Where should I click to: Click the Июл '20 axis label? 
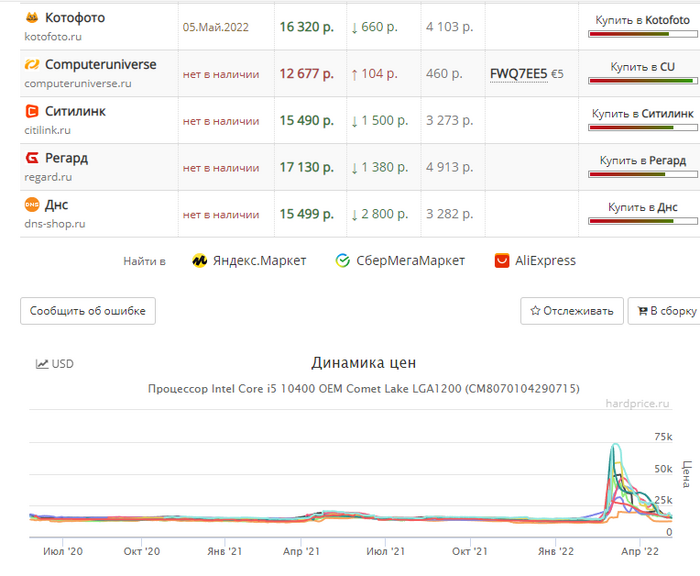click(x=63, y=551)
